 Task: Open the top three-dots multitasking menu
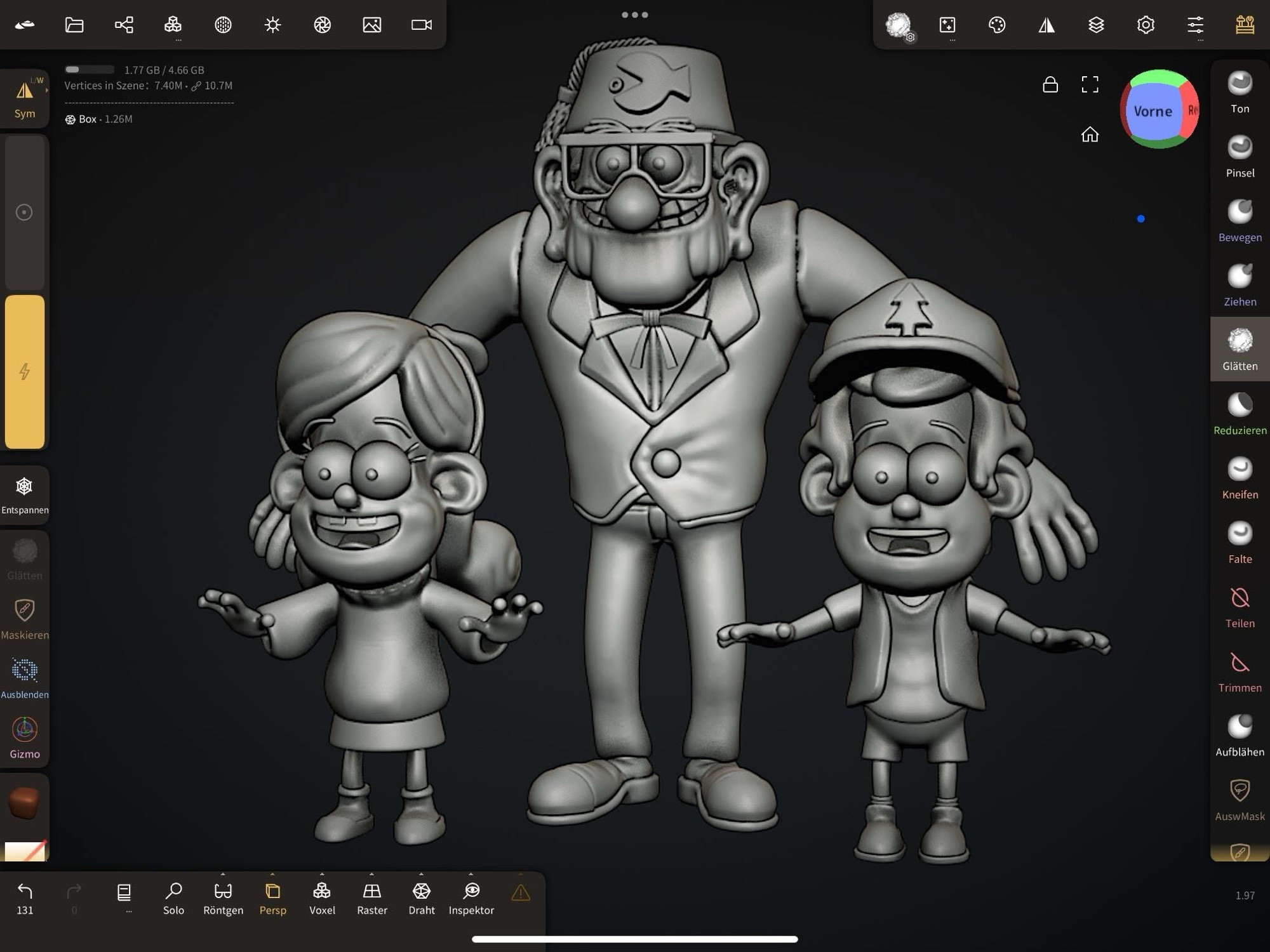click(634, 15)
